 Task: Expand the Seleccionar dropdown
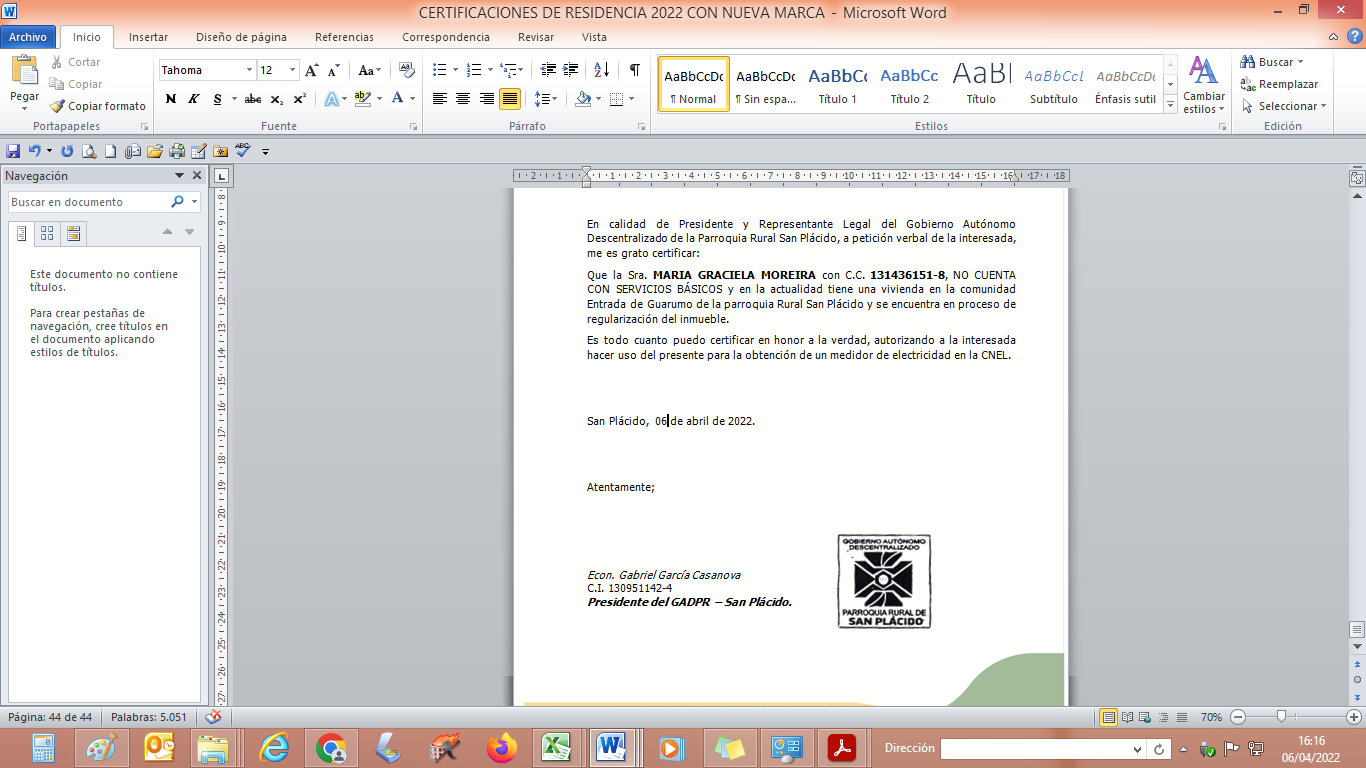[1292, 106]
